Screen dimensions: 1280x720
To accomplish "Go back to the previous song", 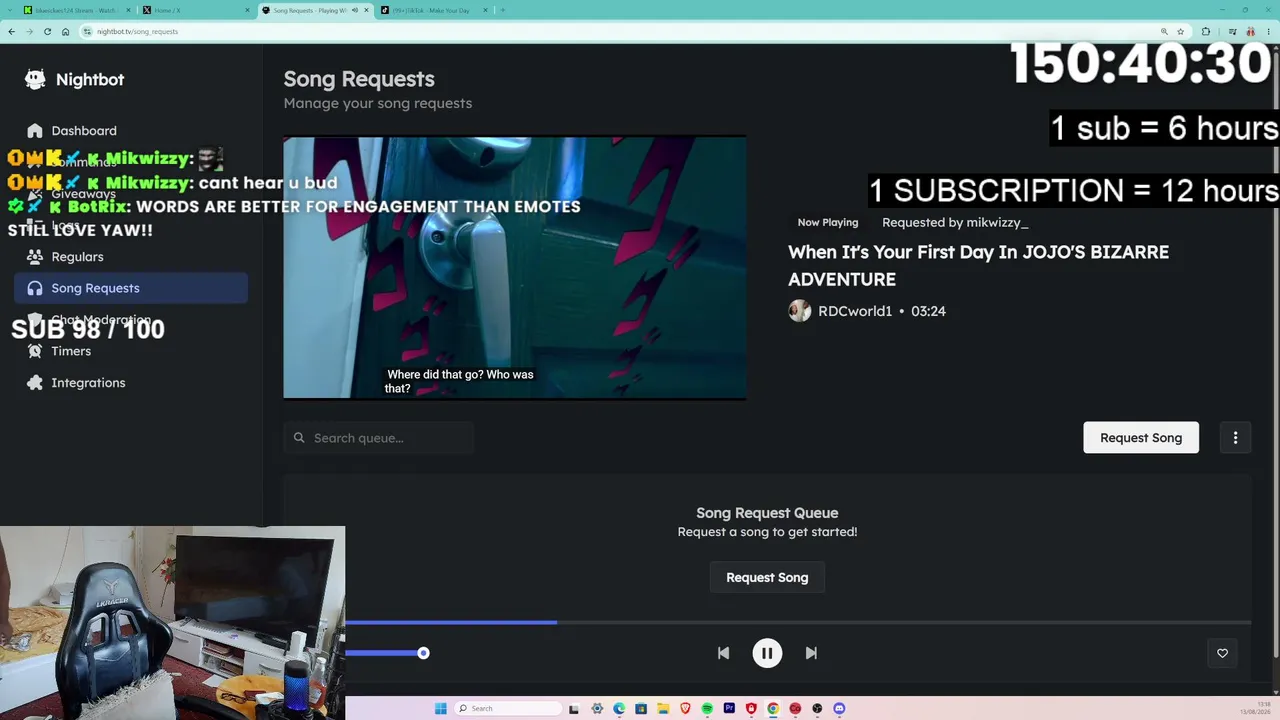I will 723,653.
